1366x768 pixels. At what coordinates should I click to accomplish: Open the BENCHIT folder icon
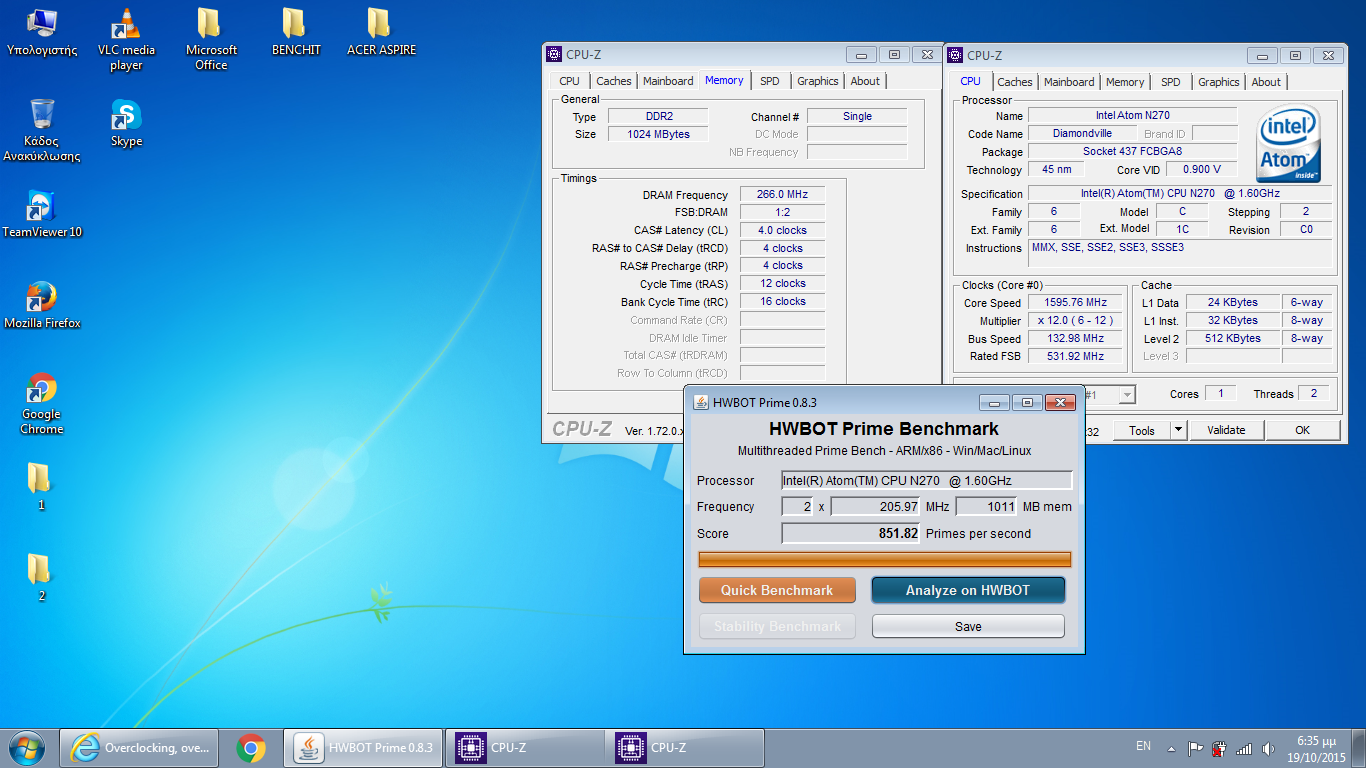(296, 32)
